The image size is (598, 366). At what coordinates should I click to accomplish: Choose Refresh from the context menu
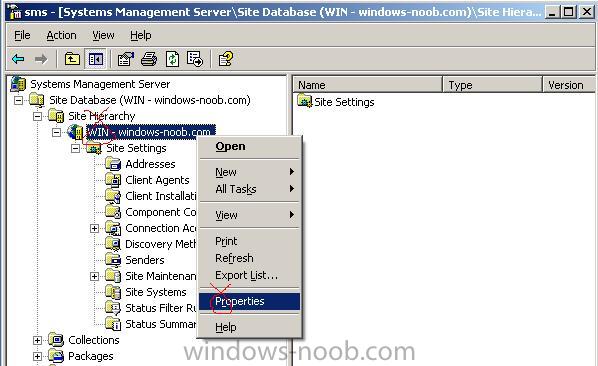249,258
